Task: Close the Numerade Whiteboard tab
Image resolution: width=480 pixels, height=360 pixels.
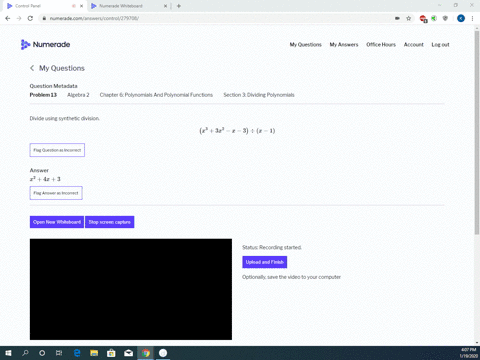Action: 165,6
